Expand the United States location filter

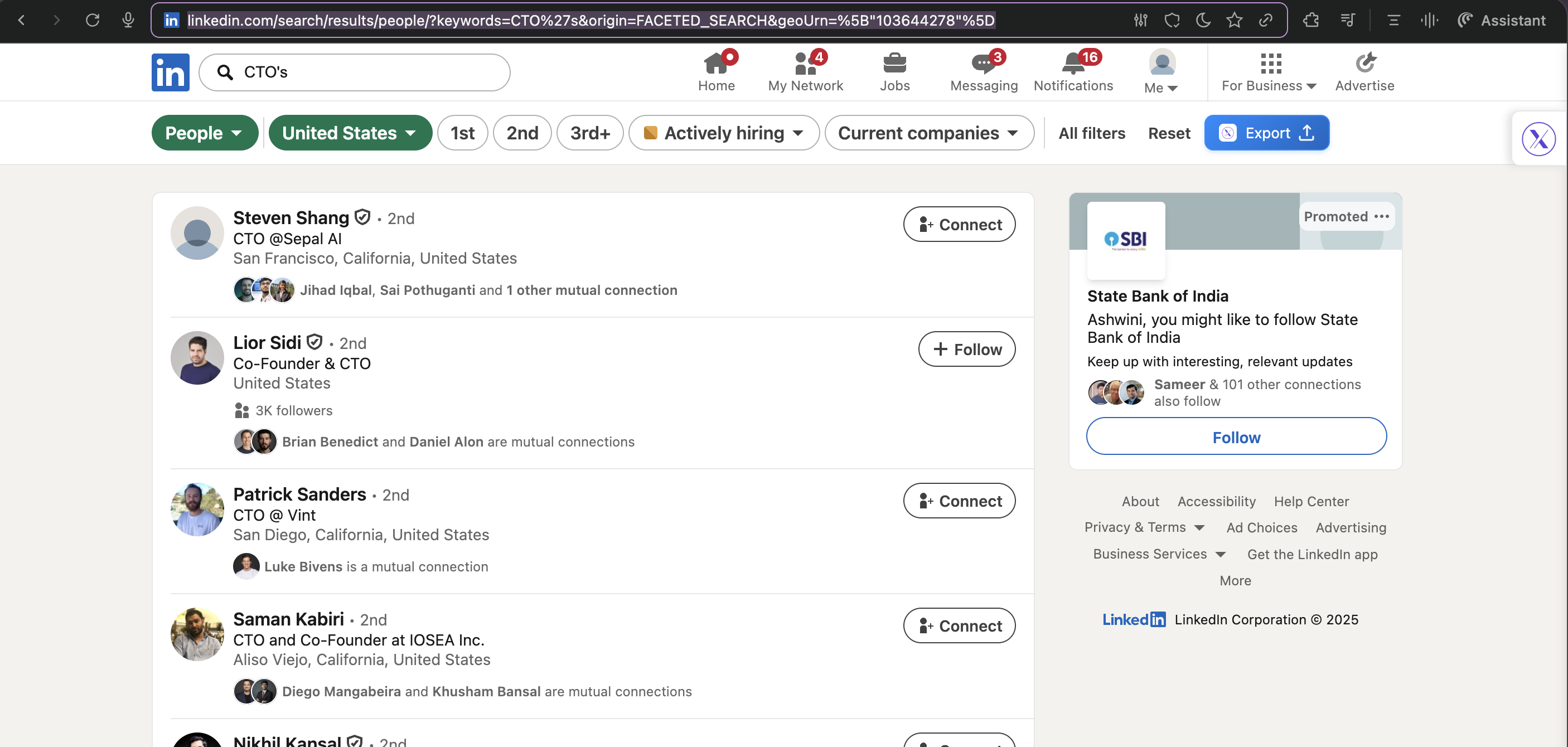[x=351, y=133]
